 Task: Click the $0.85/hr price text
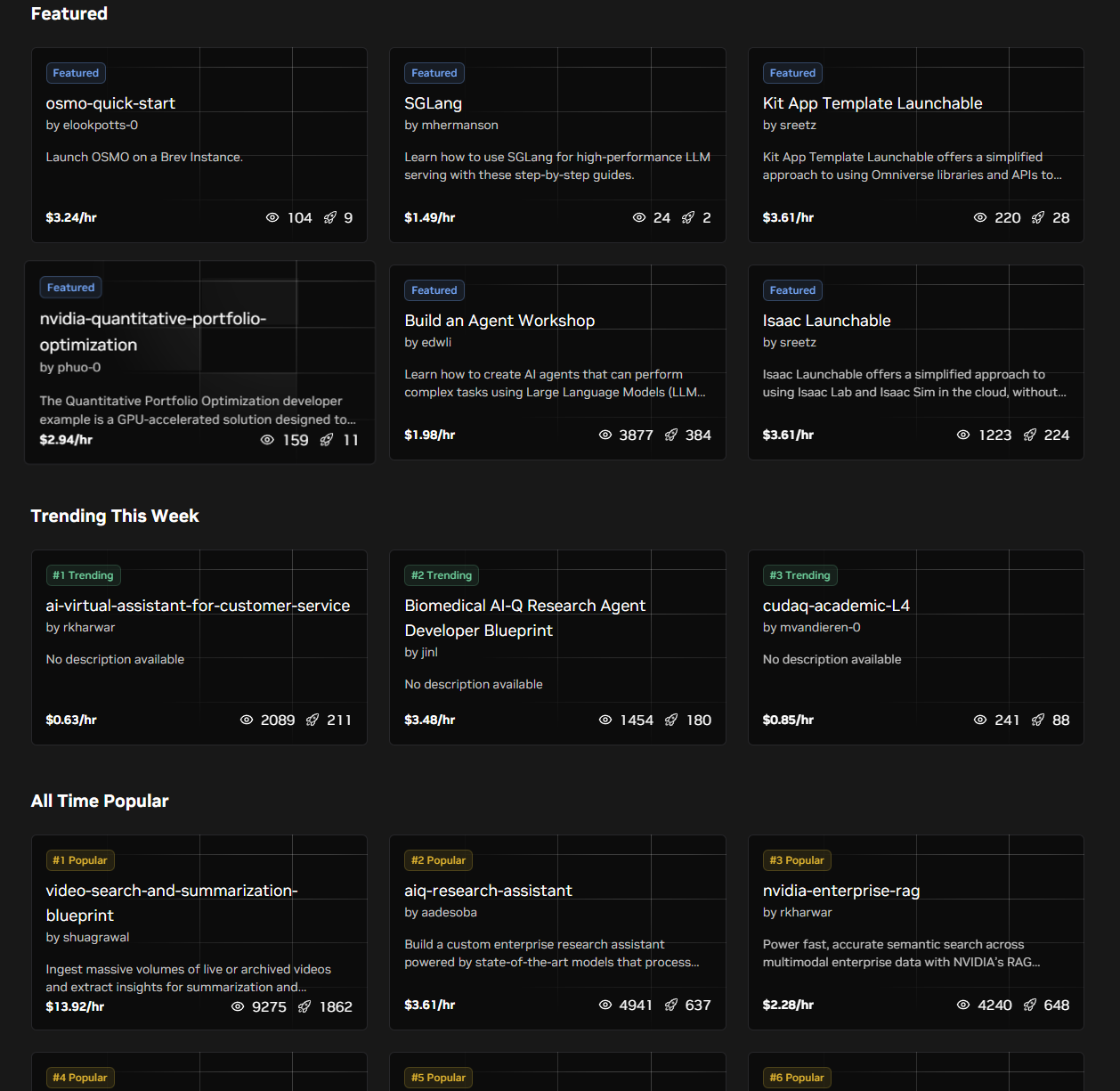pos(788,720)
